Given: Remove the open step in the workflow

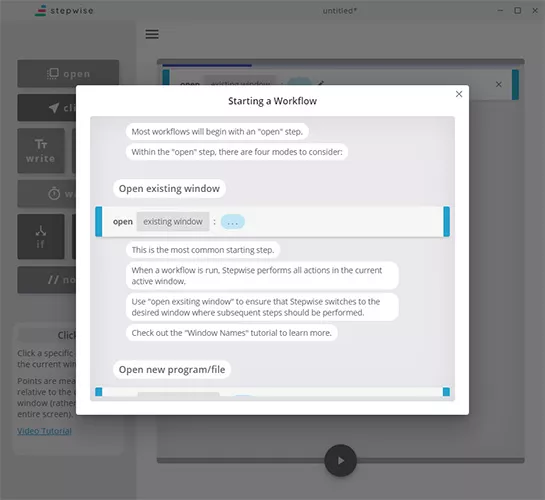Looking at the screenshot, I should coord(498,84).
